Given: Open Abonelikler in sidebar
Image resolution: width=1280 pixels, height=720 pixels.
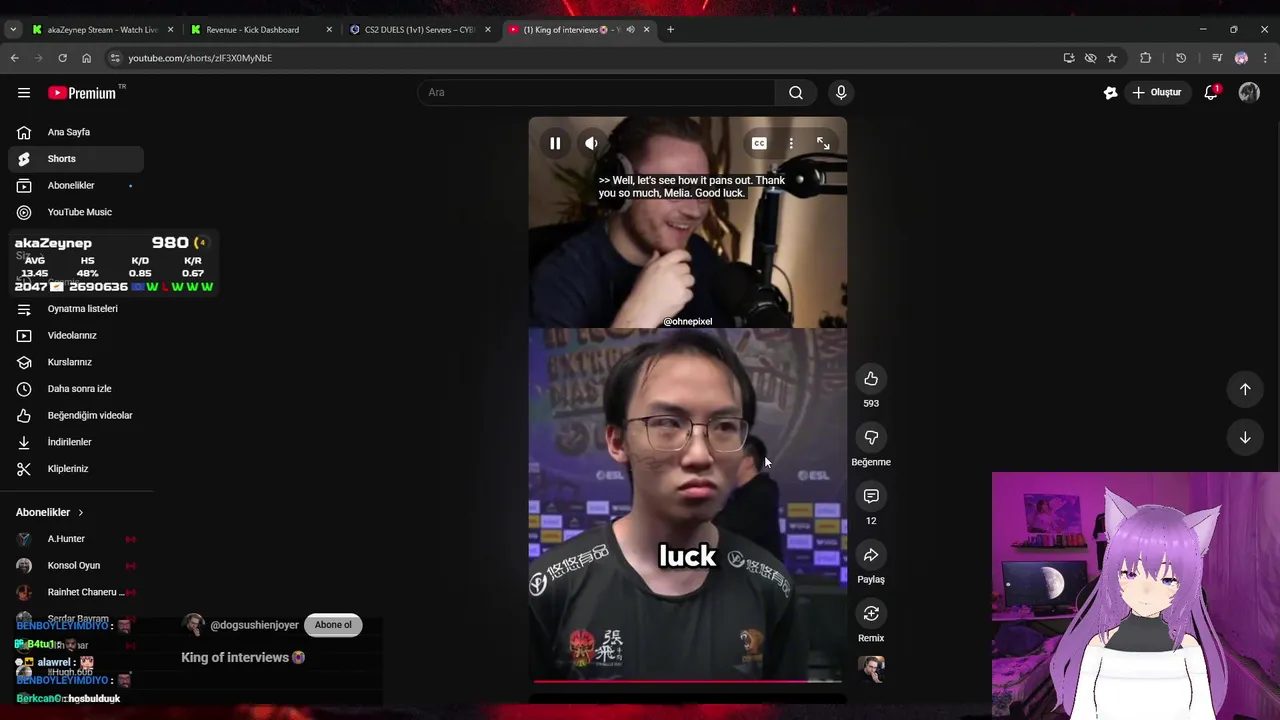Looking at the screenshot, I should pyautogui.click(x=76, y=185).
